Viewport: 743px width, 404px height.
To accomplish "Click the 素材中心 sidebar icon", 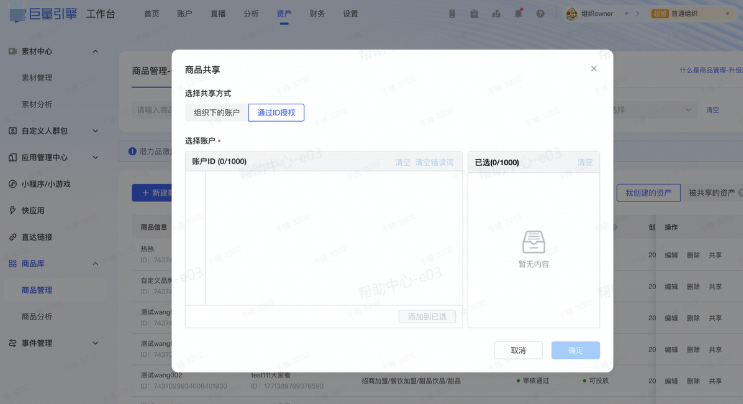I will (13, 51).
